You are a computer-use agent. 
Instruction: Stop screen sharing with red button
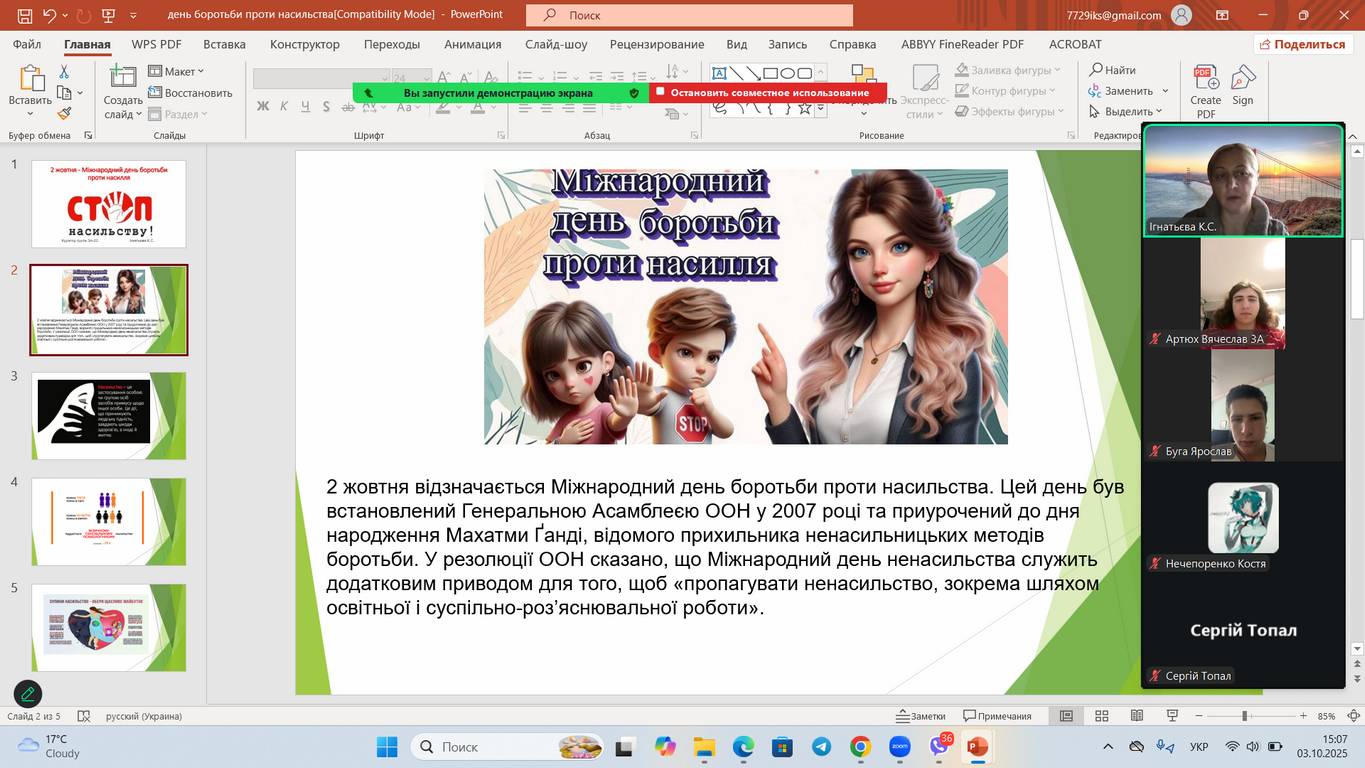(768, 93)
